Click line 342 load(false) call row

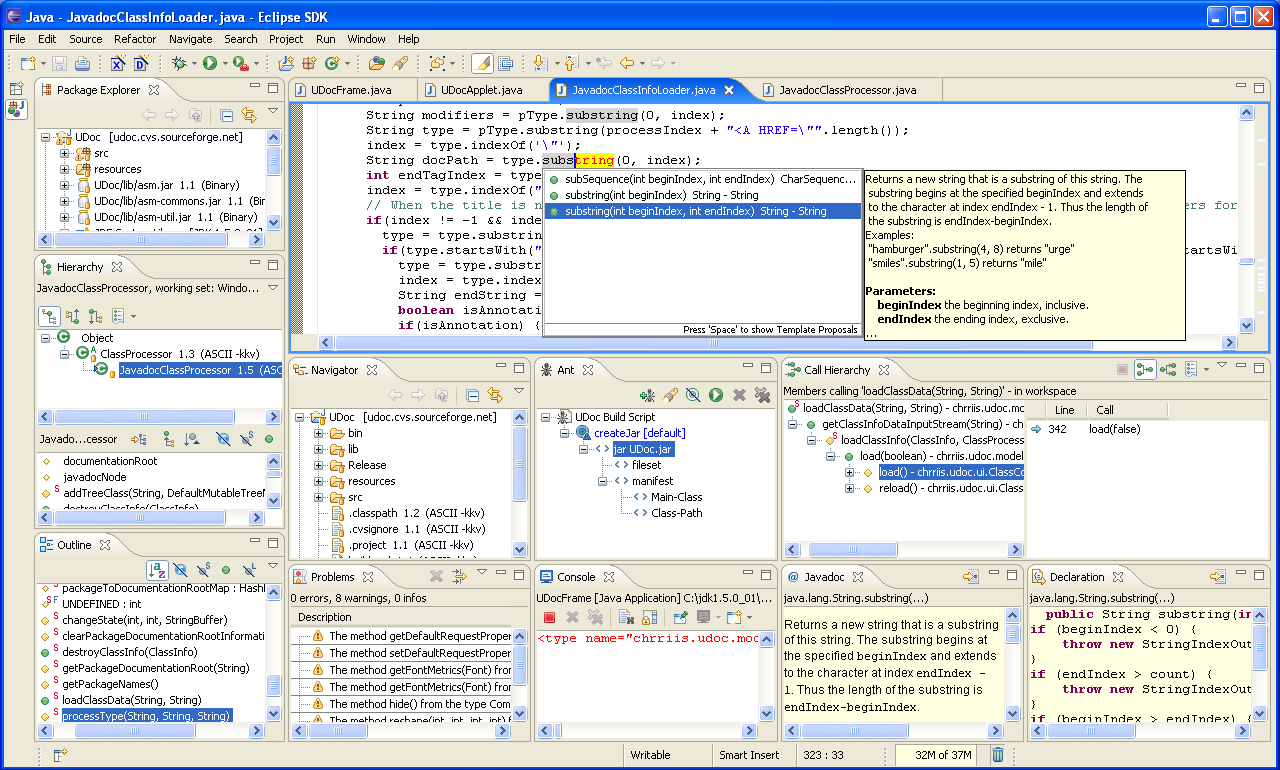pos(1148,429)
